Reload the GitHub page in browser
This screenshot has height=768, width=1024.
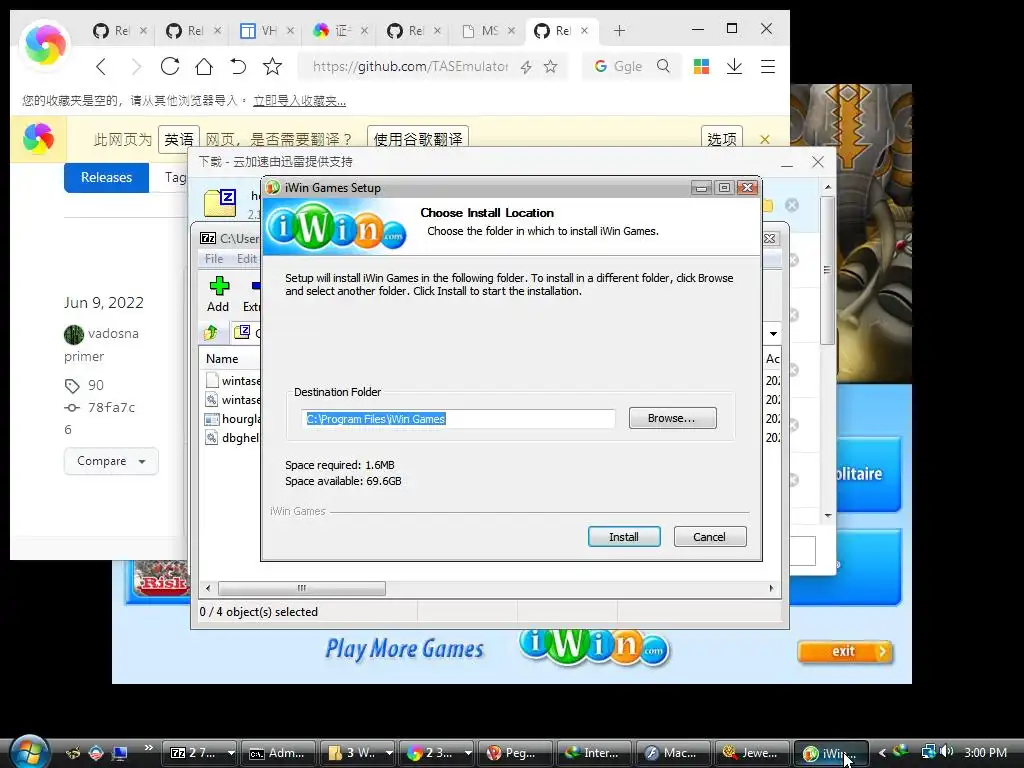tap(170, 66)
